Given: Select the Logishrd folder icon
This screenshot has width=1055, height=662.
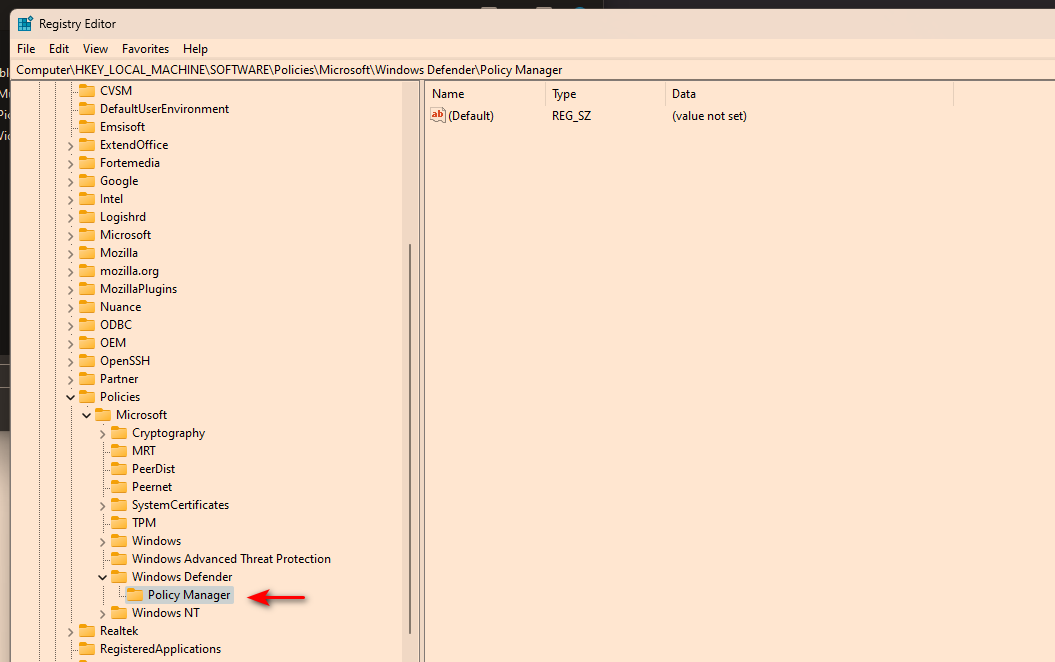Looking at the screenshot, I should pyautogui.click(x=87, y=217).
